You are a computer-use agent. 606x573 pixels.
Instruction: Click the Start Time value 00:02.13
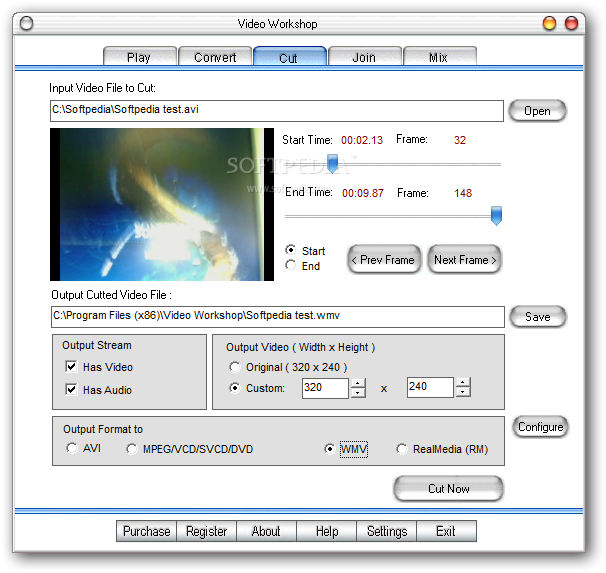(x=362, y=140)
